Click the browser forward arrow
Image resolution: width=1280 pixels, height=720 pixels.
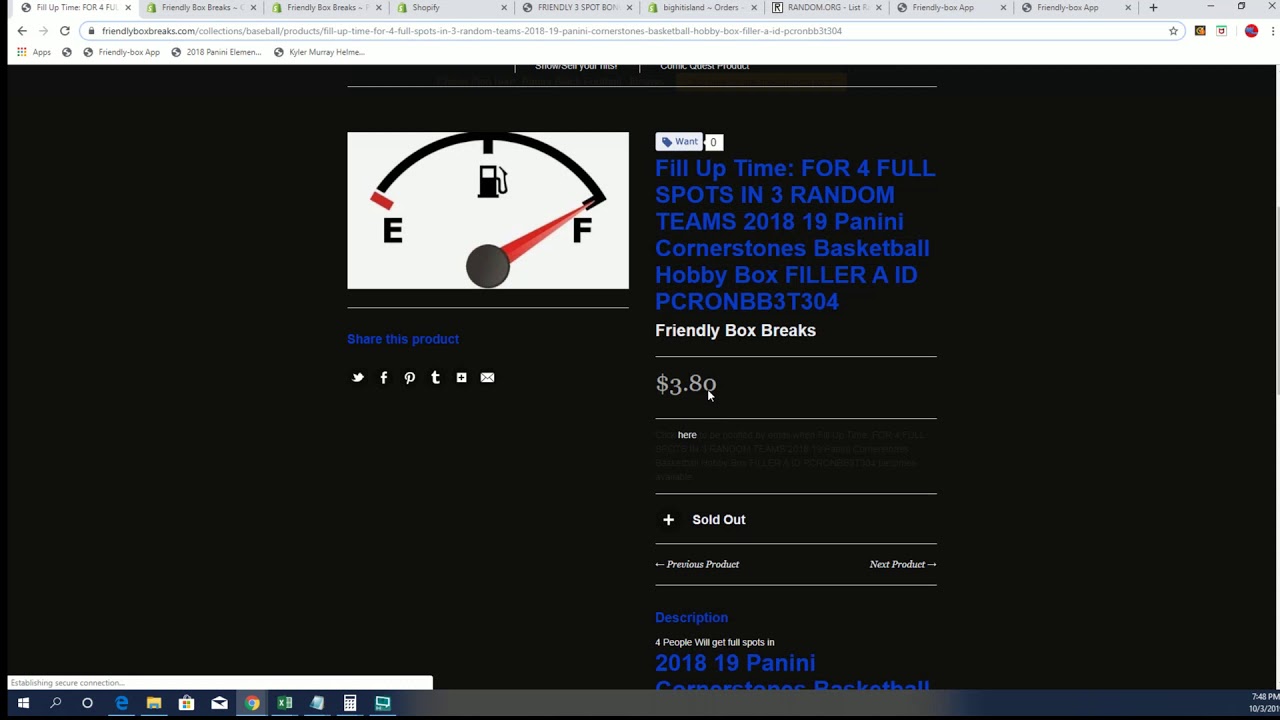pyautogui.click(x=43, y=31)
